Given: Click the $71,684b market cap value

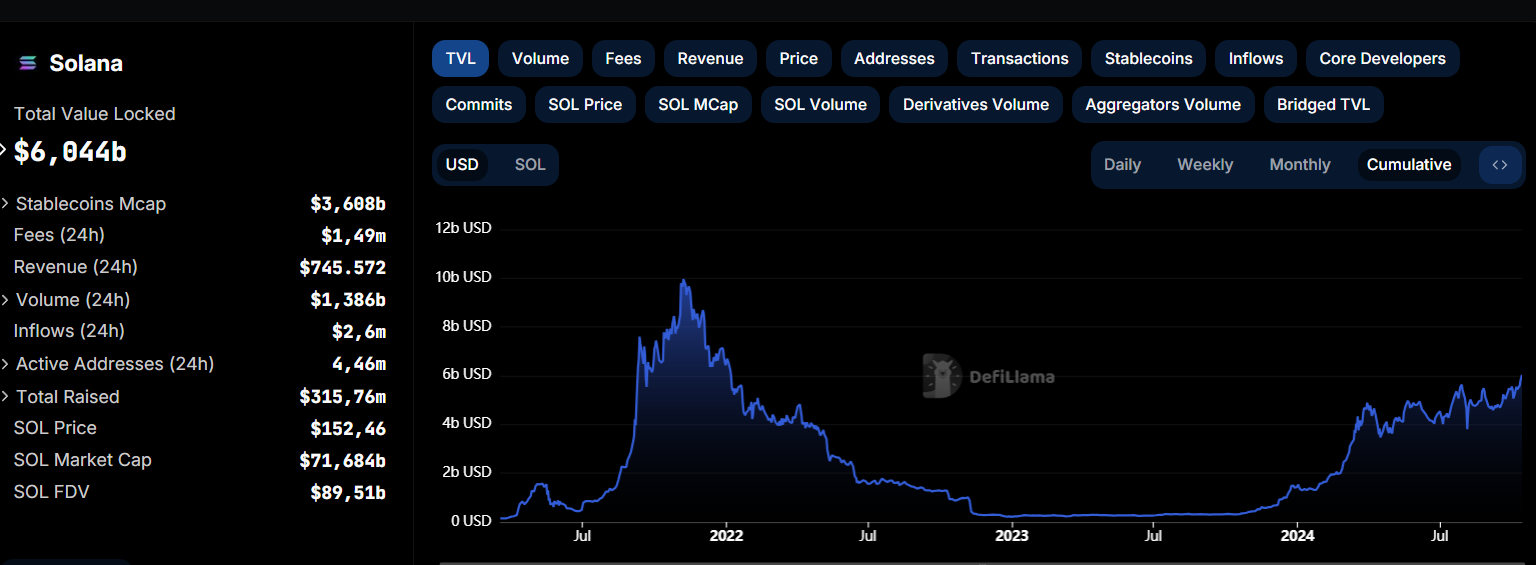Looking at the screenshot, I should click(x=342, y=461).
